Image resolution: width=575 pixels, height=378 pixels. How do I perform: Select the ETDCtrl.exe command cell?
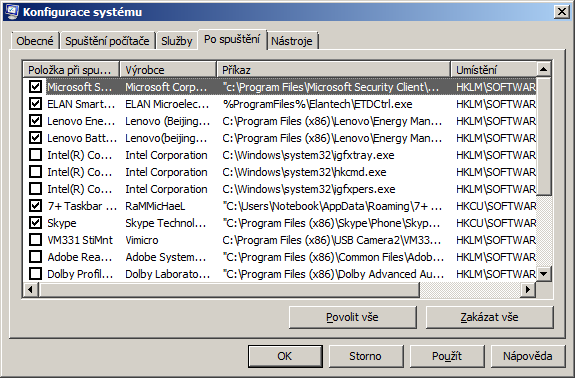pos(317,104)
